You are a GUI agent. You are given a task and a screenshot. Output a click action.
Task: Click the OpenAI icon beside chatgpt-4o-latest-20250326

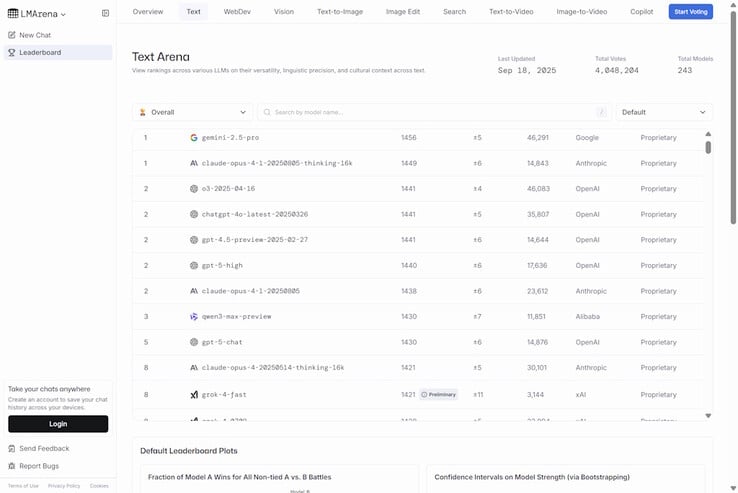tap(193, 214)
